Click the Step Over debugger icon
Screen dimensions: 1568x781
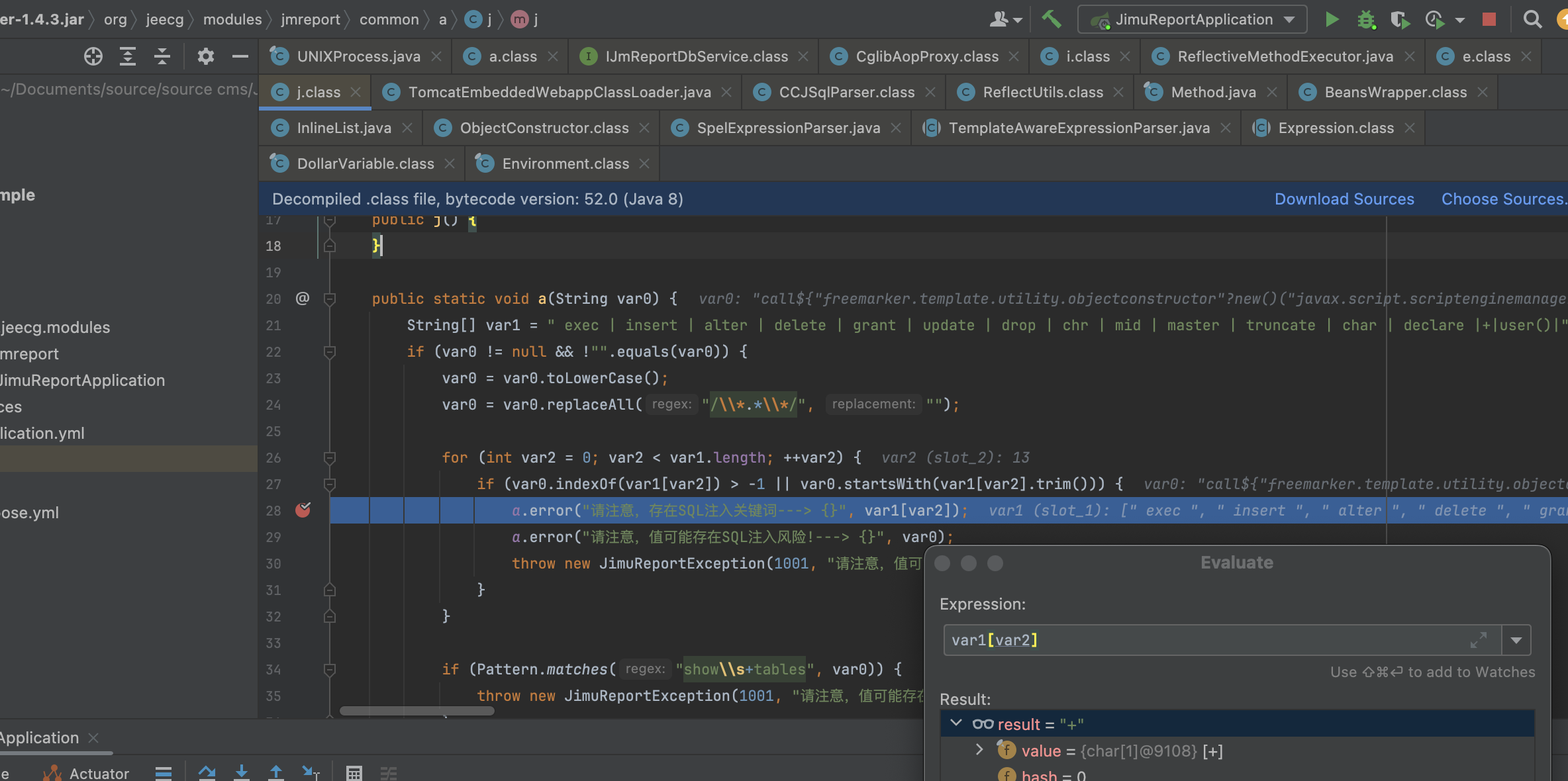[207, 772]
